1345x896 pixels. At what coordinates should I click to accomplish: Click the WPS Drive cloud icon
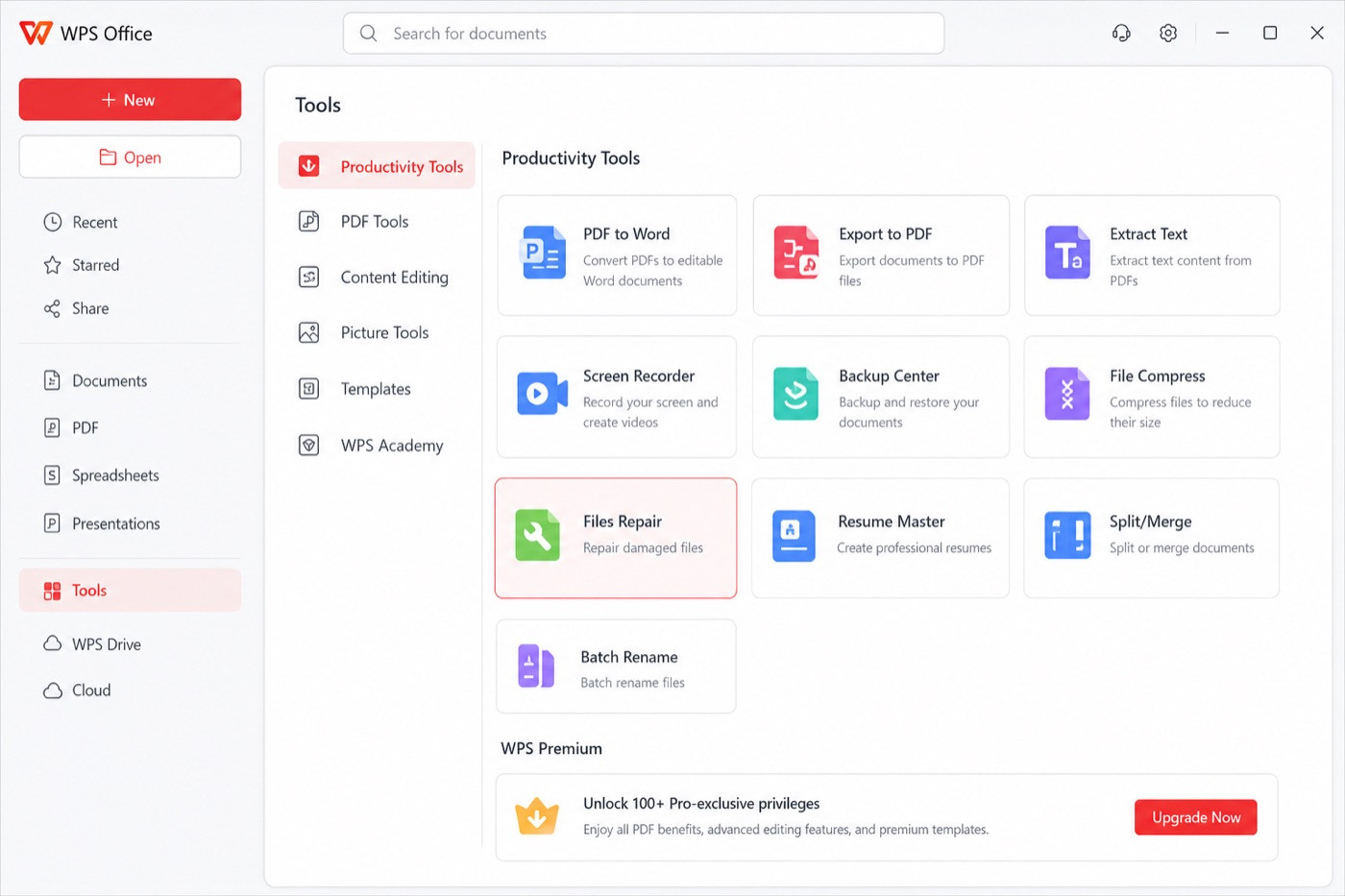[x=52, y=643]
